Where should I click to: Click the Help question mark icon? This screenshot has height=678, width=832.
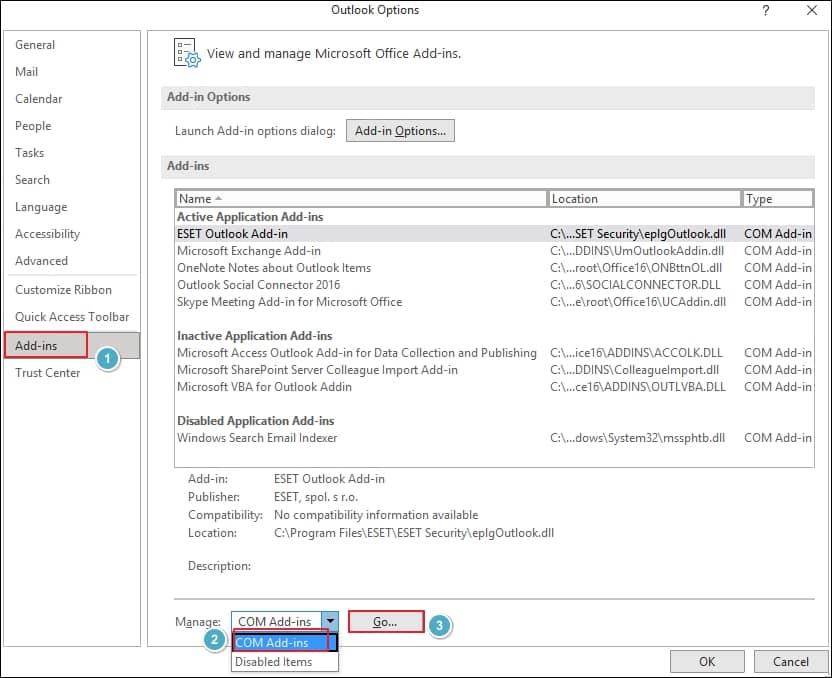(x=766, y=11)
